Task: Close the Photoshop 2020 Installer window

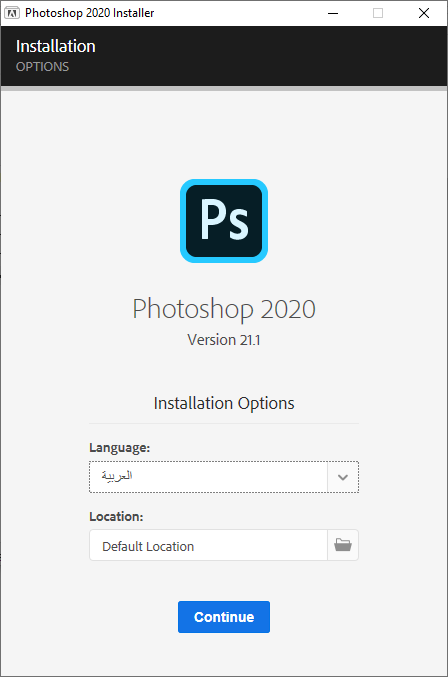Action: point(424,13)
